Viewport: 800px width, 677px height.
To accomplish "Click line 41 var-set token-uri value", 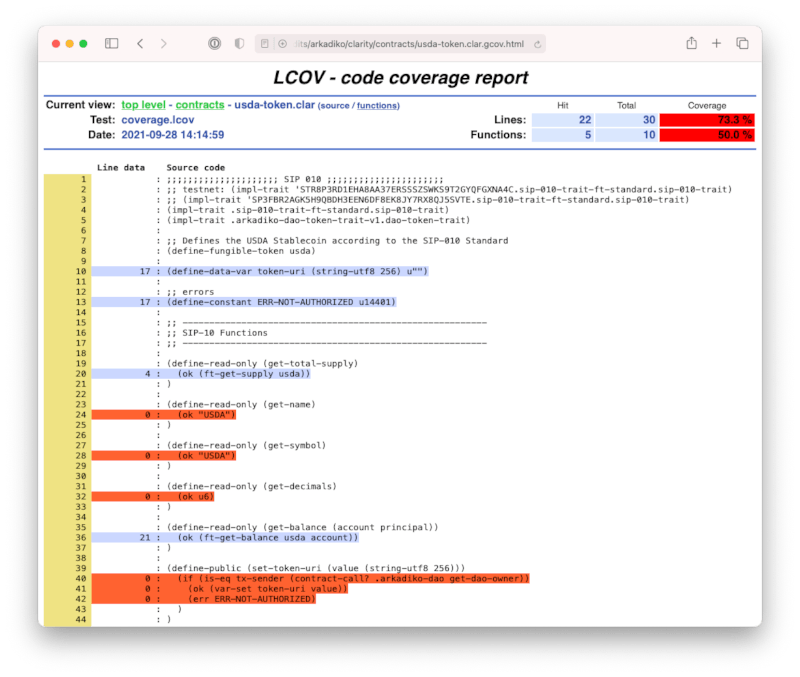I will click(x=268, y=589).
